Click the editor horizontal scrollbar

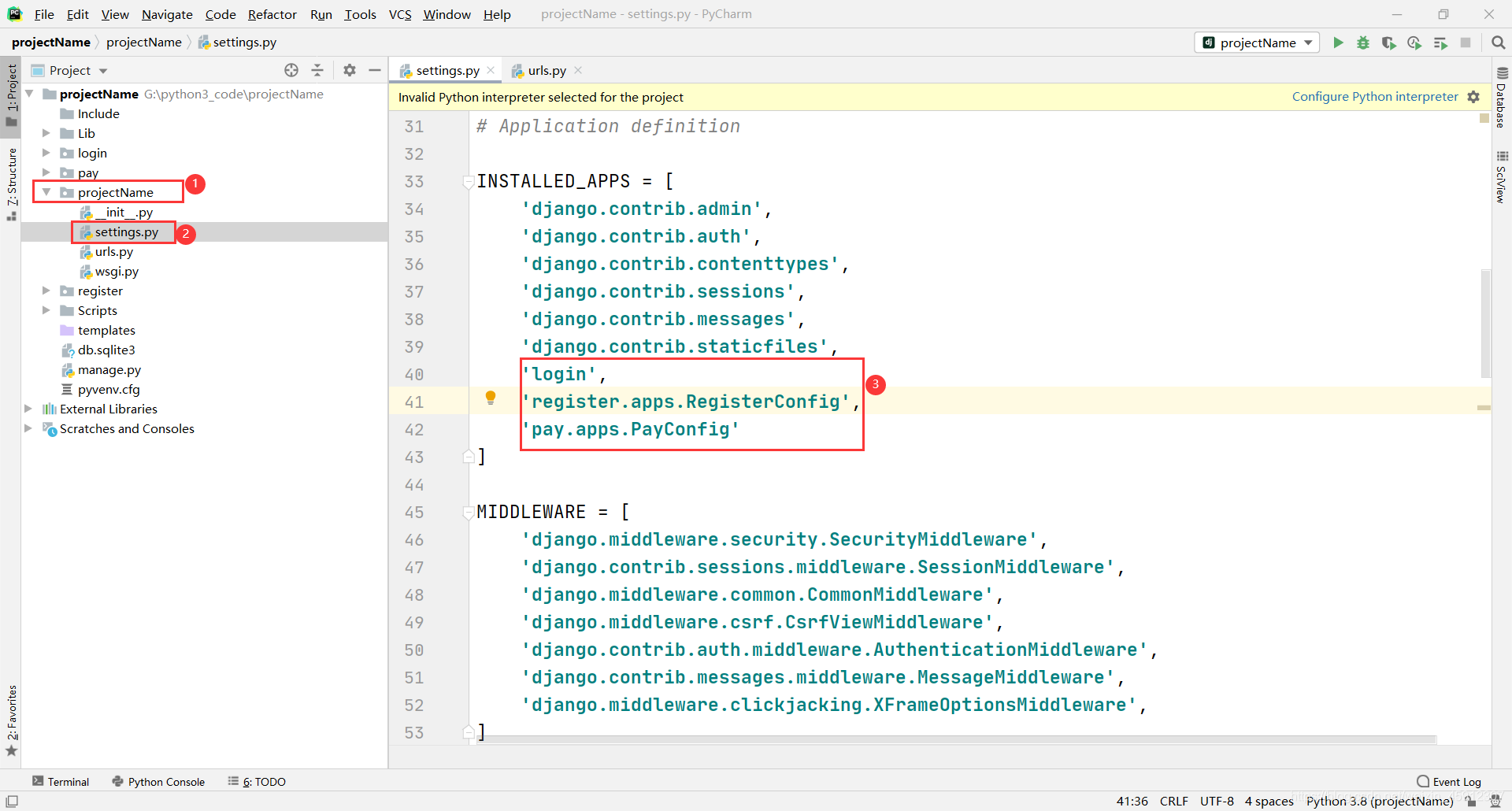coord(958,739)
